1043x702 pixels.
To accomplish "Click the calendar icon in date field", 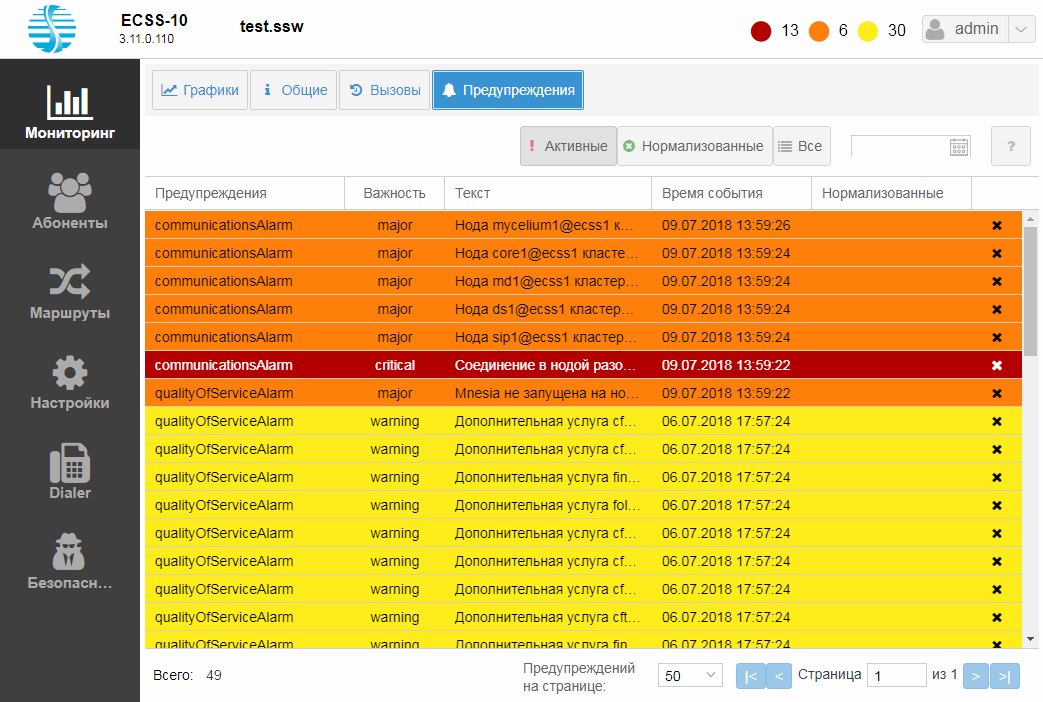I will 958,146.
